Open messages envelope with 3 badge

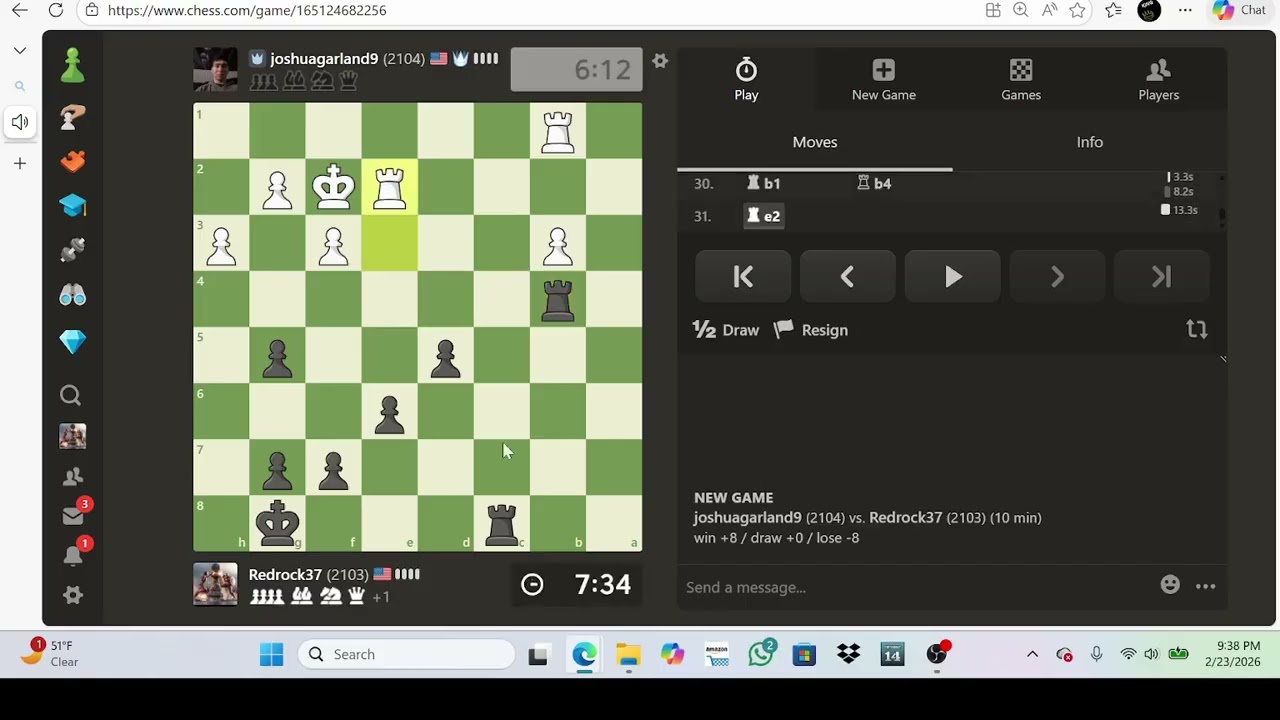point(73,515)
